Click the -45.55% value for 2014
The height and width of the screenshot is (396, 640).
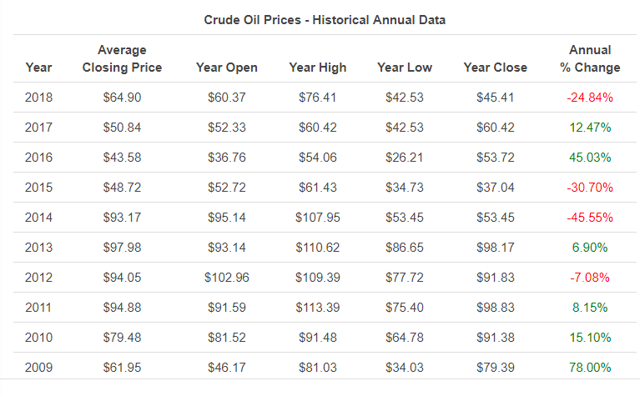coord(590,218)
